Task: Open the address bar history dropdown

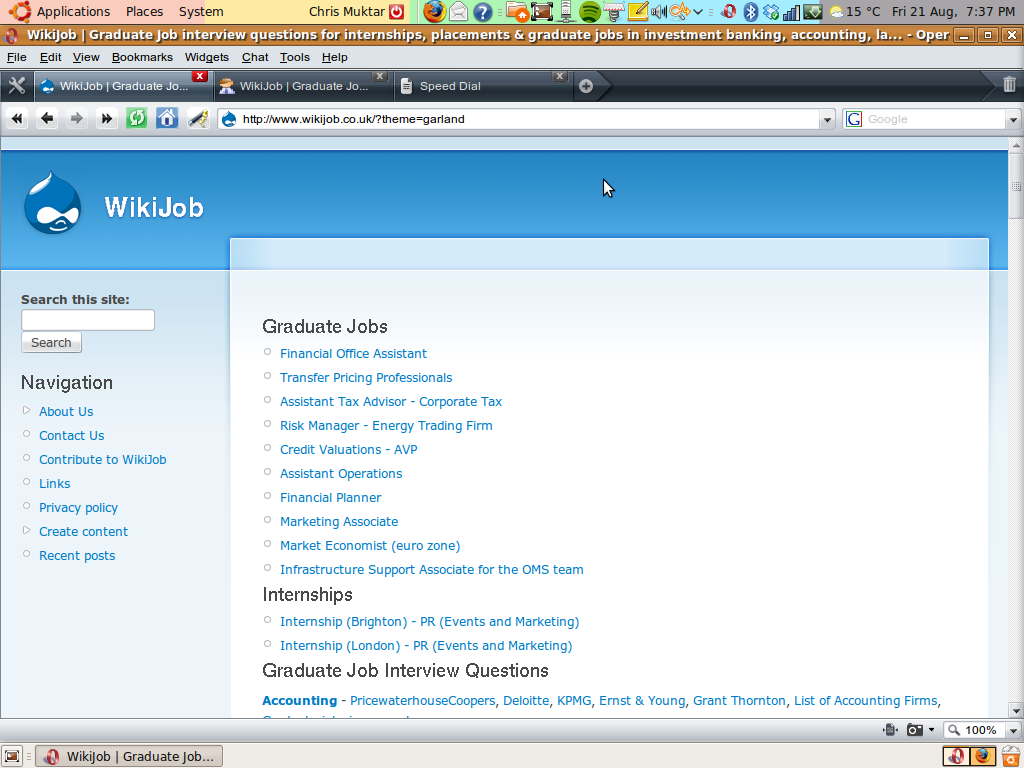Action: click(827, 120)
